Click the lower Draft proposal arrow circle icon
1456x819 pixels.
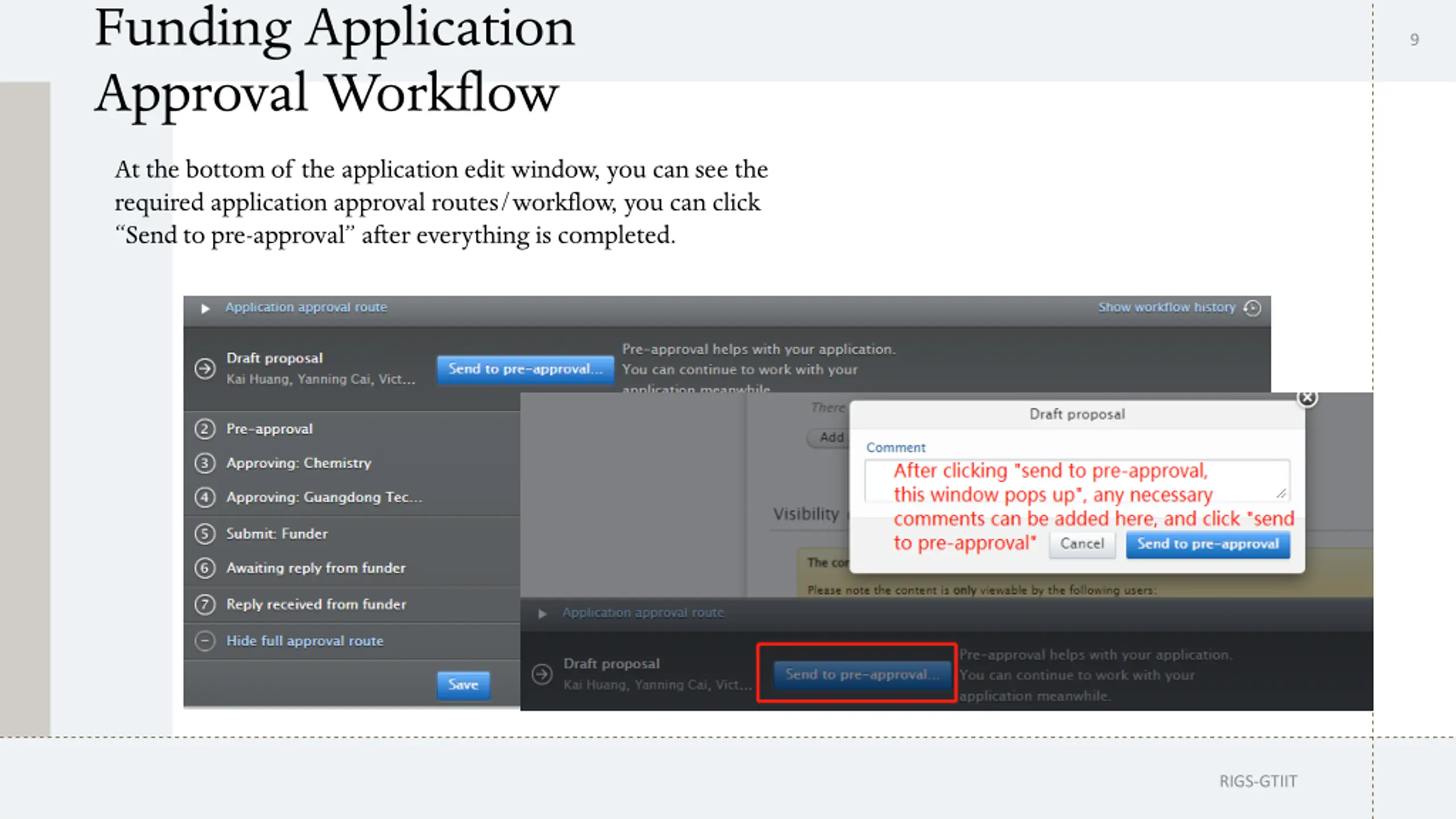coord(542,675)
